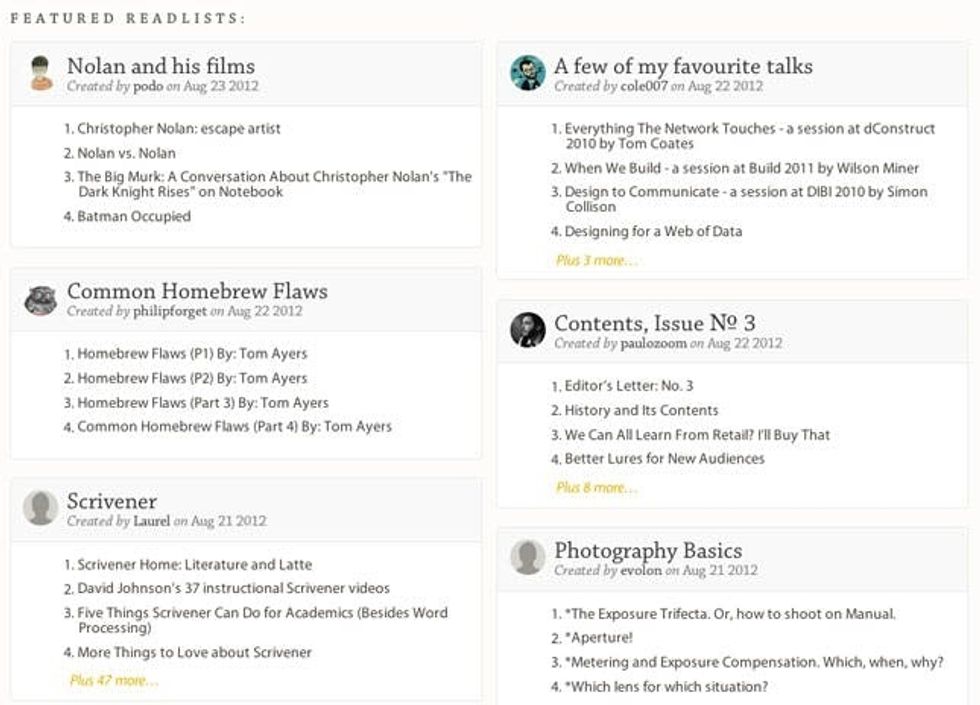The height and width of the screenshot is (705, 980).
Task: Expand 'Plus 3 more…' in favourite talks list
Action: pos(596,261)
